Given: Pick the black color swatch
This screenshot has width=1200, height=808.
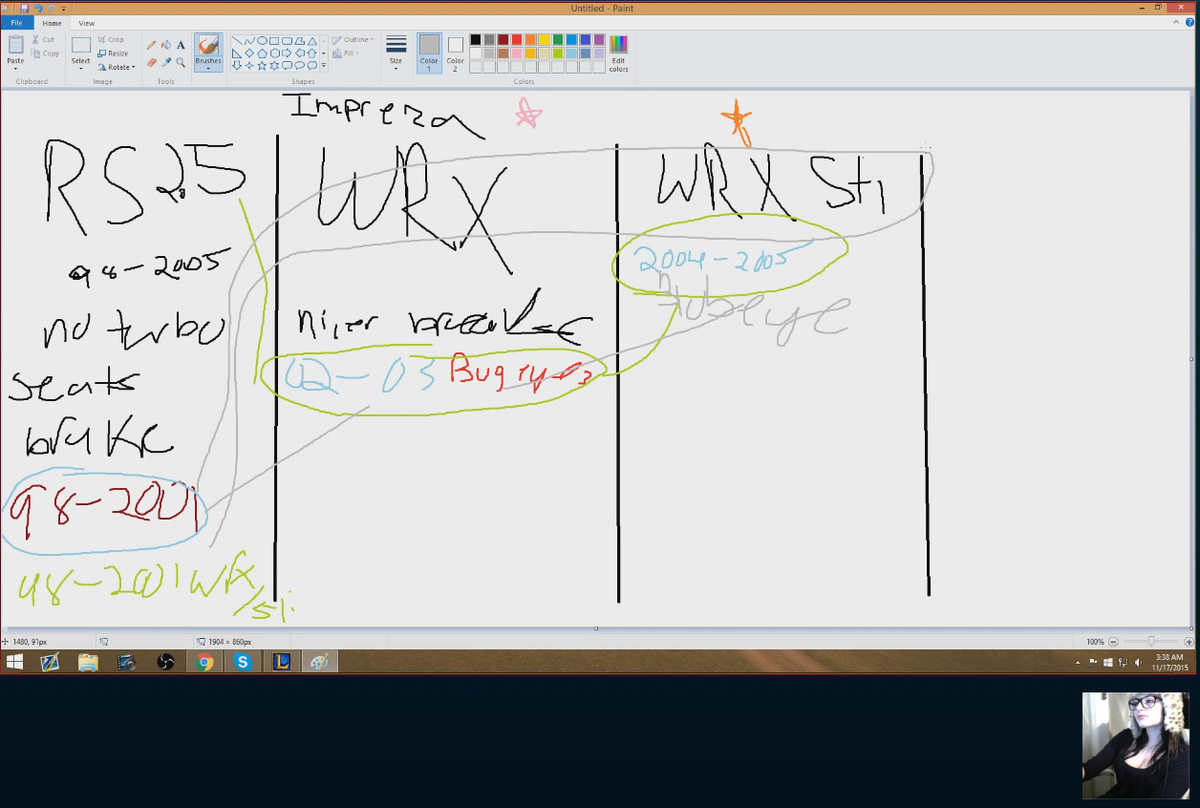Looking at the screenshot, I should [x=477, y=40].
